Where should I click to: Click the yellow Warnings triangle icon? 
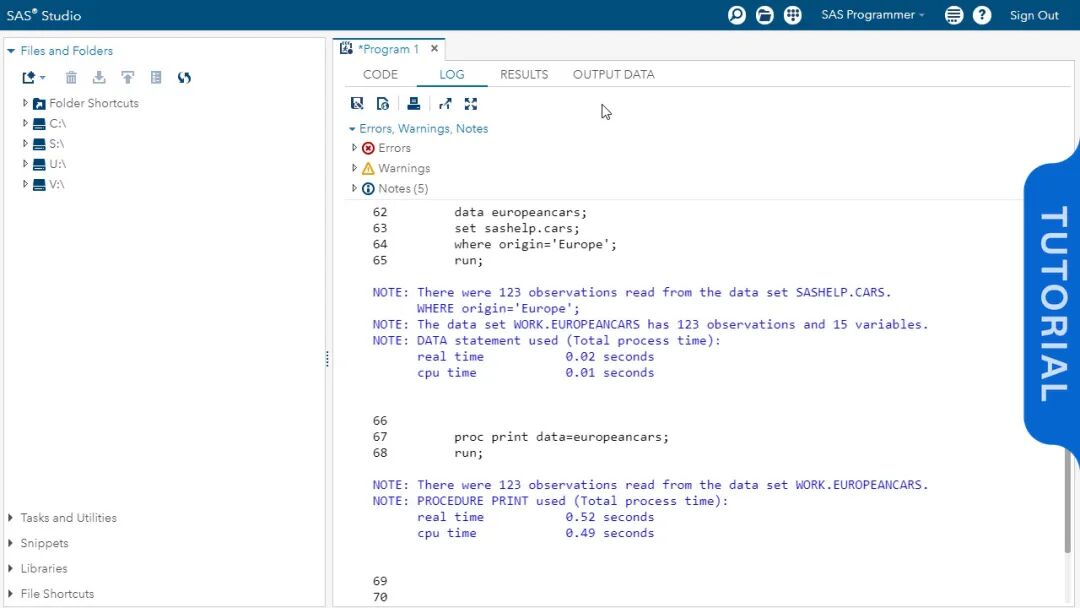368,168
